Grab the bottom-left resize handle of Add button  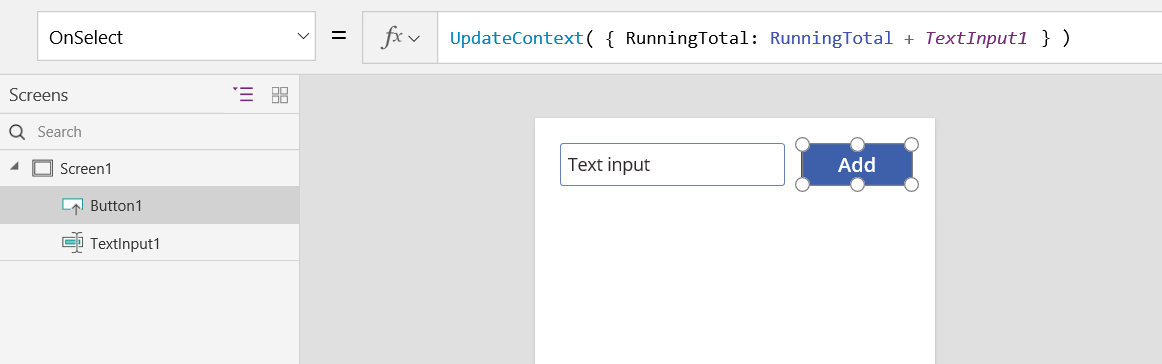point(802,184)
